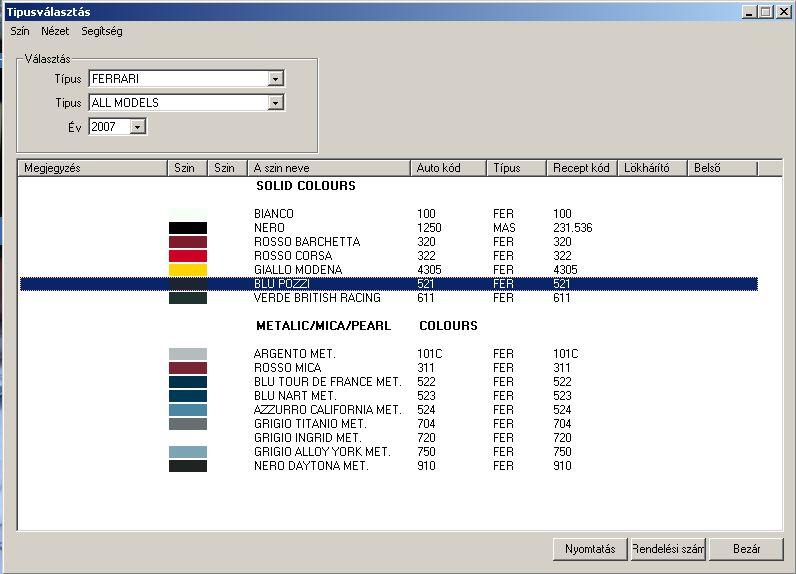
Task: Choose the black NERO color swatch
Action: tap(188, 228)
